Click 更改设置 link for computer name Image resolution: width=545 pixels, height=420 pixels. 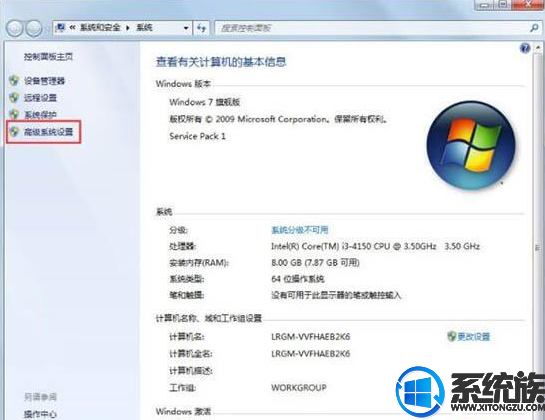point(473,337)
